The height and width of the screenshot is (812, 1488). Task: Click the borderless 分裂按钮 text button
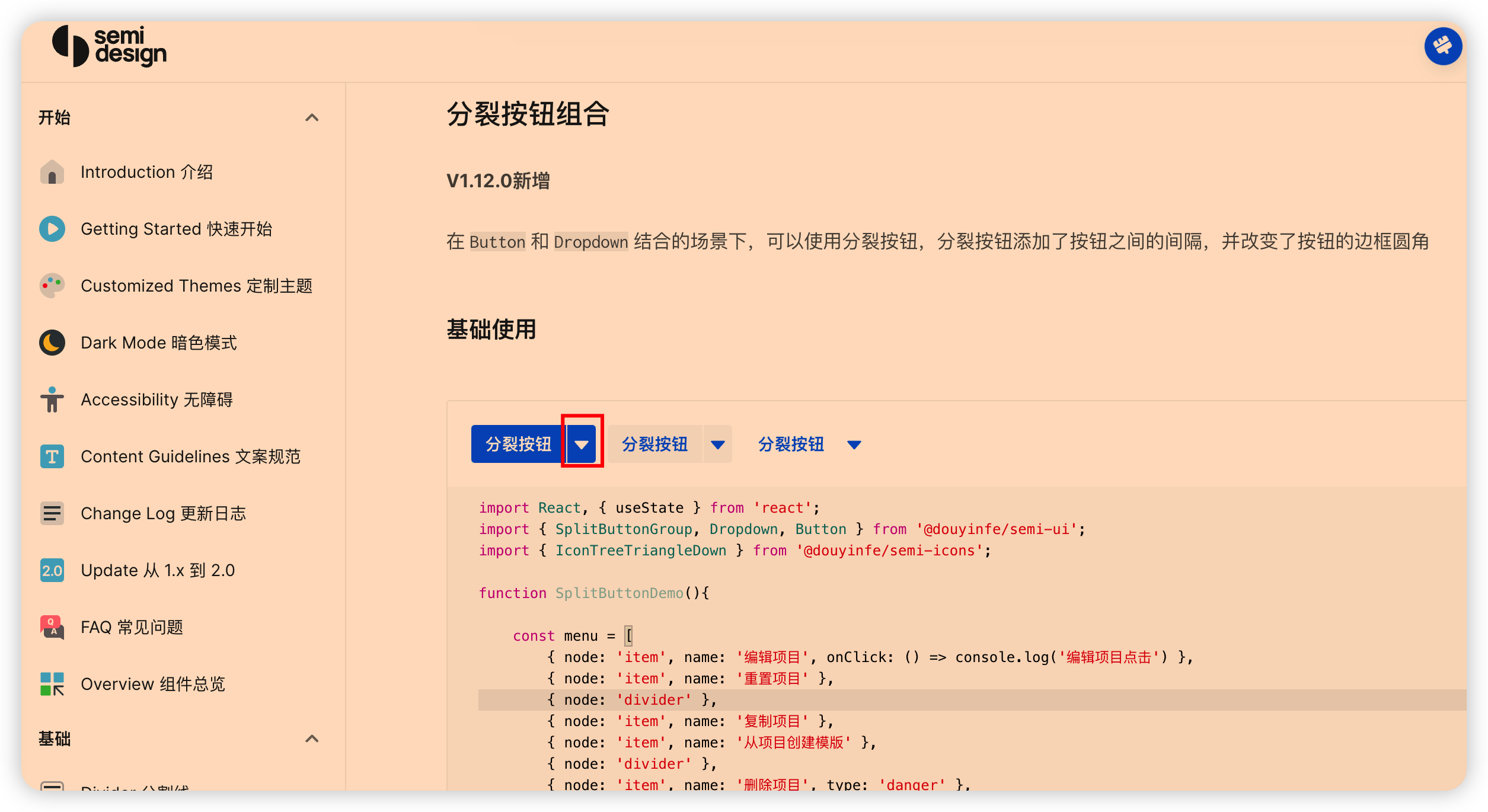(x=791, y=444)
